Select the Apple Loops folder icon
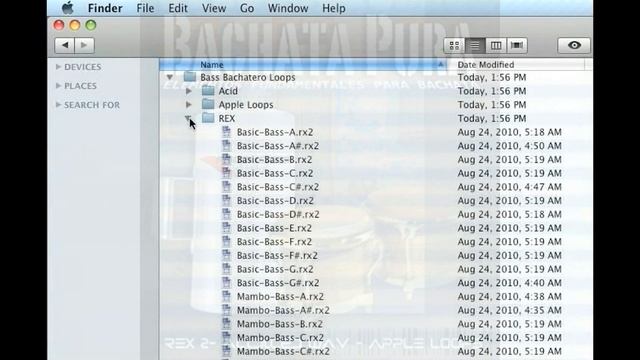 coord(208,104)
